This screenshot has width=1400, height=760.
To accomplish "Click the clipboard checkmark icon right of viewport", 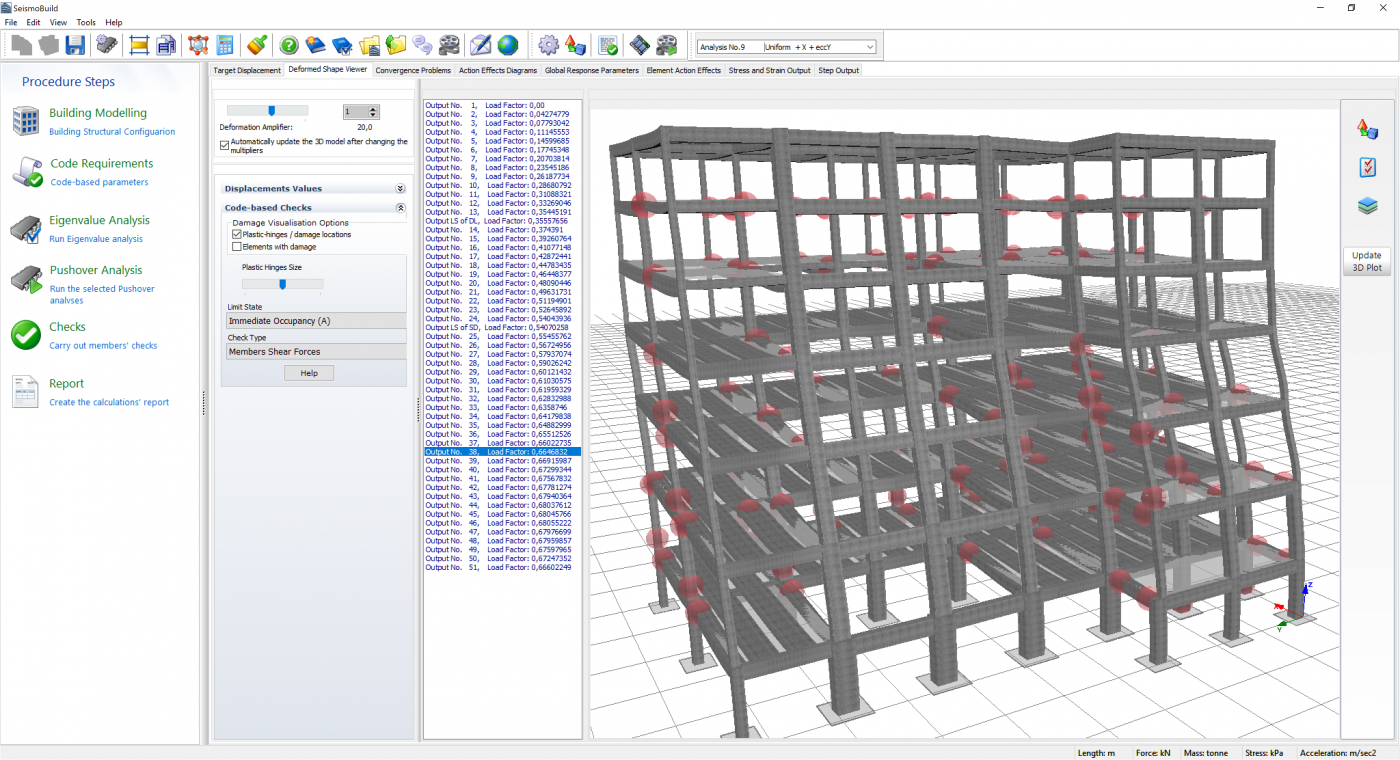I will 1367,167.
